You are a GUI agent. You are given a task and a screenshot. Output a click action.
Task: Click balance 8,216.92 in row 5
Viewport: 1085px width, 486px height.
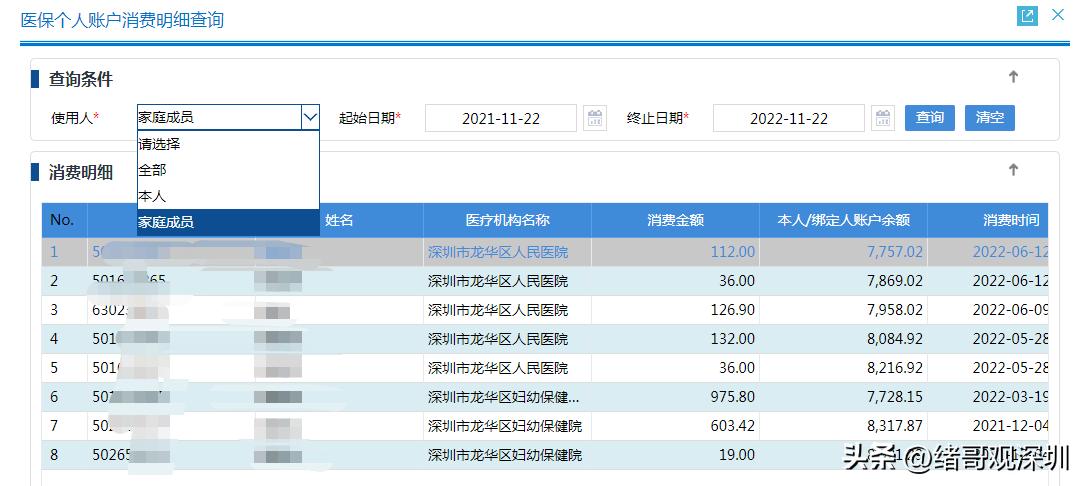895,368
